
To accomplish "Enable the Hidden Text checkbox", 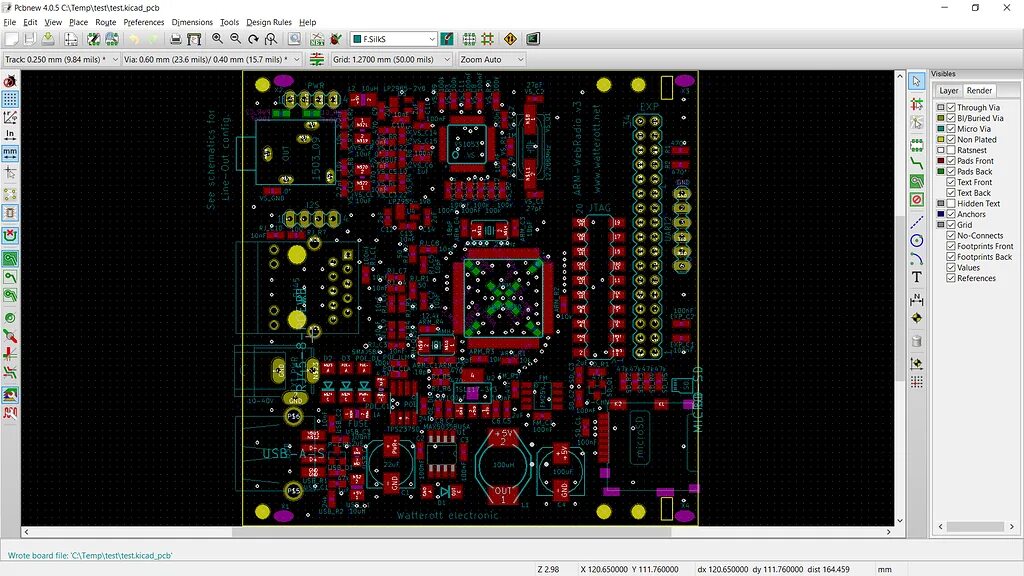I will coord(951,204).
